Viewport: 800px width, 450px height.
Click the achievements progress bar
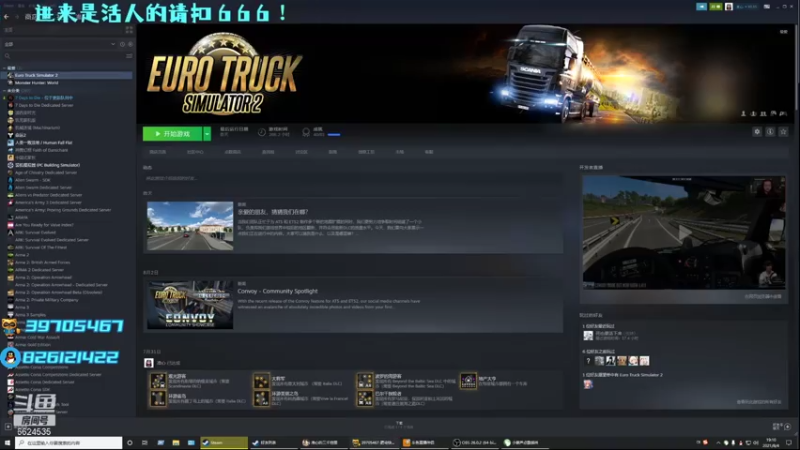[x=334, y=135]
